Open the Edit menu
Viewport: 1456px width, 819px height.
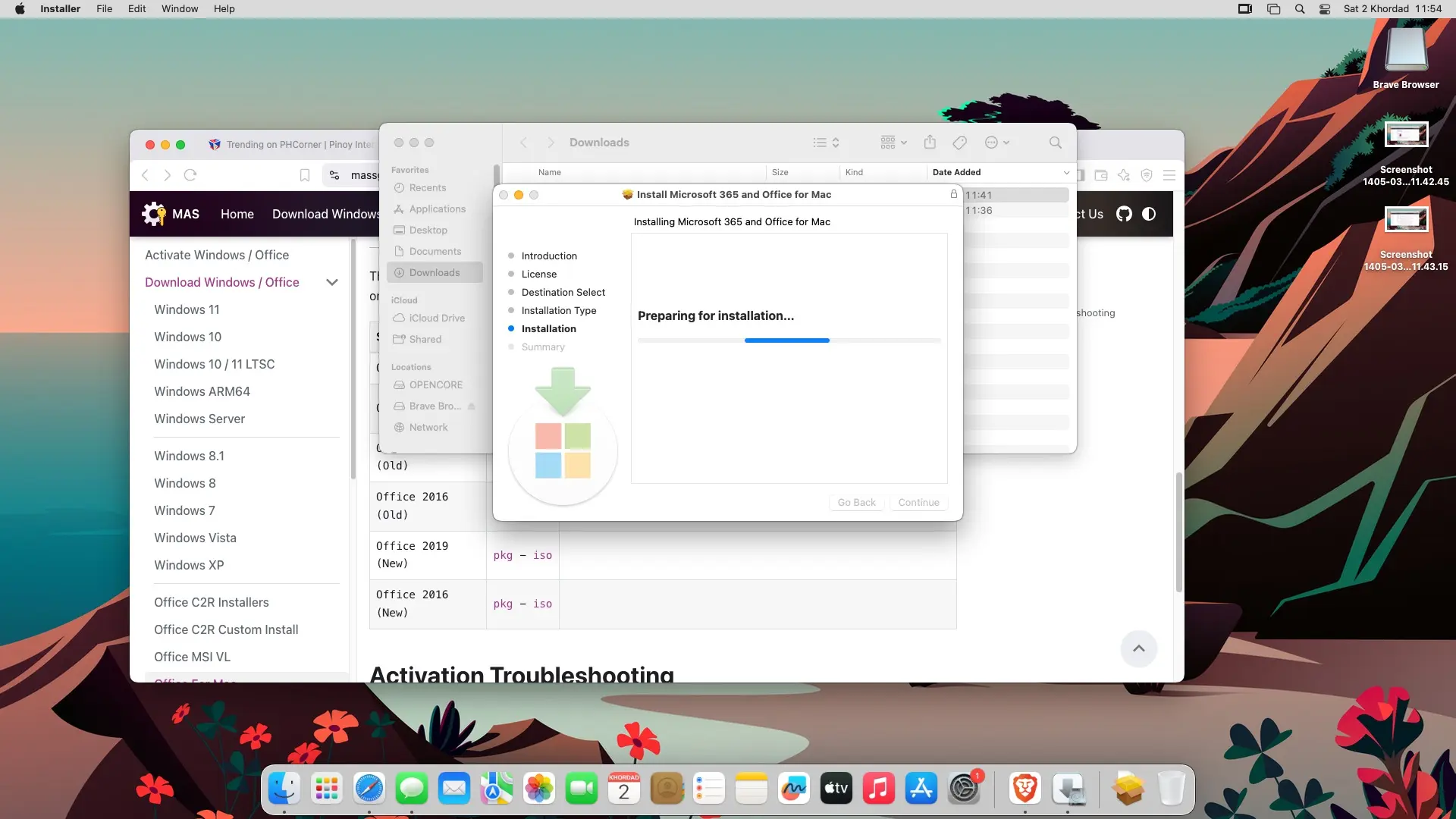[136, 9]
